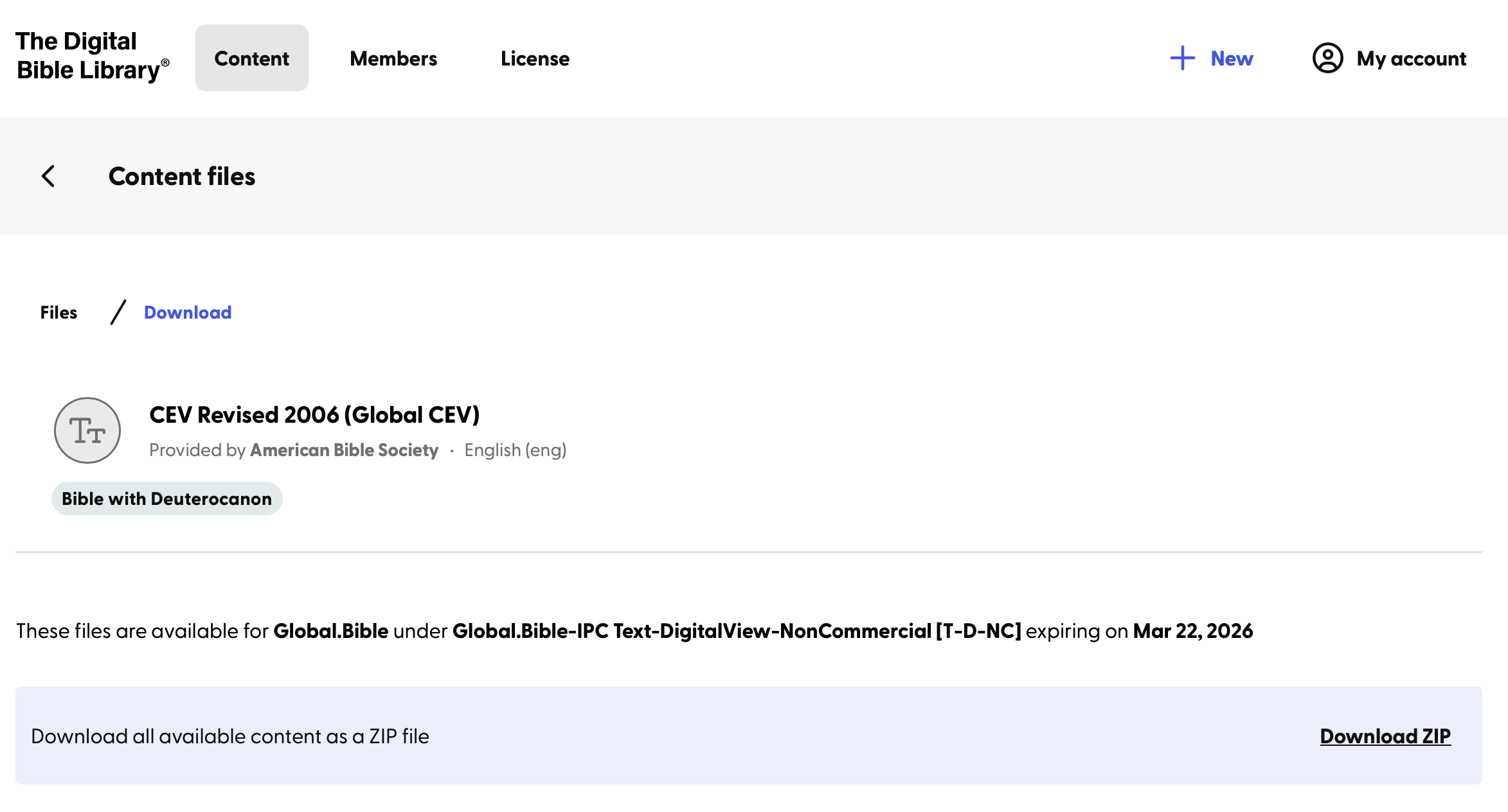Click the CEV Revised 2006 title
This screenshot has width=1508, height=812.
314,415
